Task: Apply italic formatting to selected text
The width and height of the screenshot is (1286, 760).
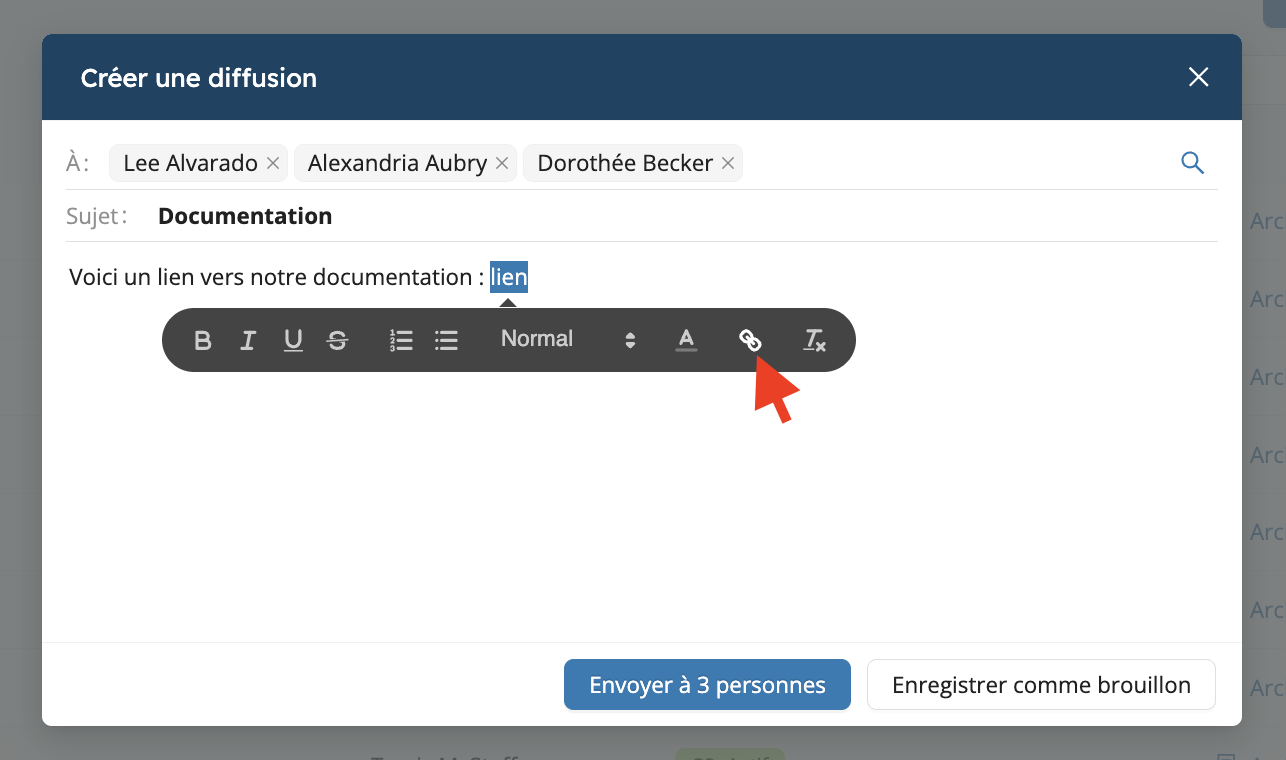Action: 248,341
